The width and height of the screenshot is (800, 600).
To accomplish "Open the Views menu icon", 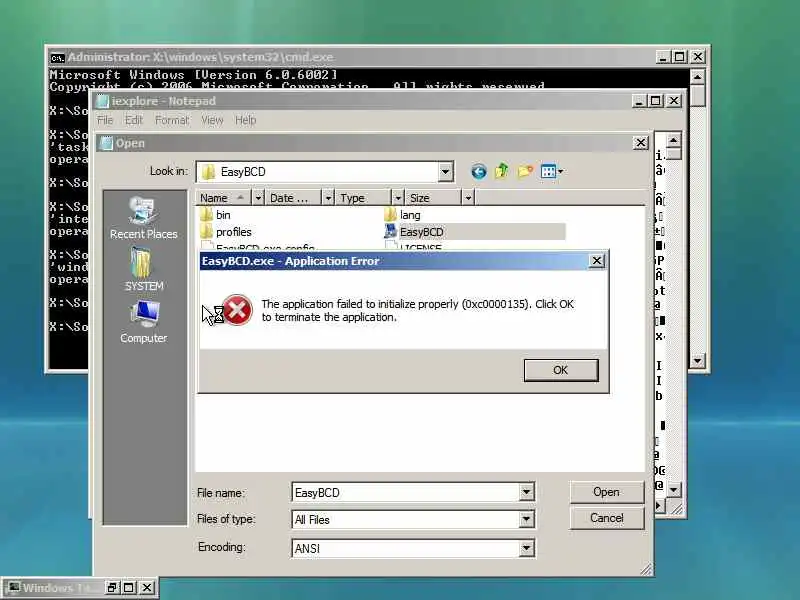I will click(552, 171).
